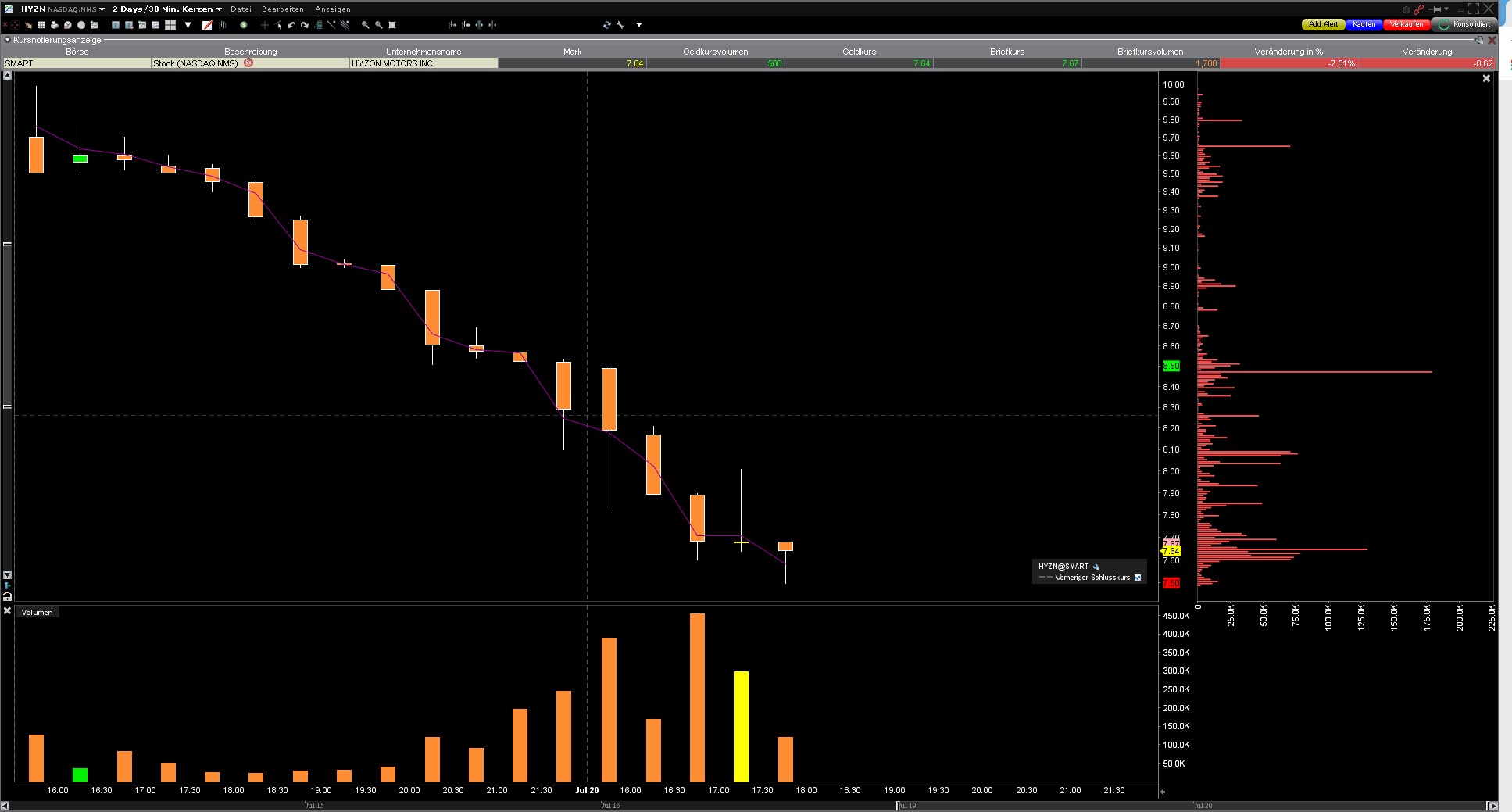
Task: Click the blue Kaufen button
Action: (1364, 24)
